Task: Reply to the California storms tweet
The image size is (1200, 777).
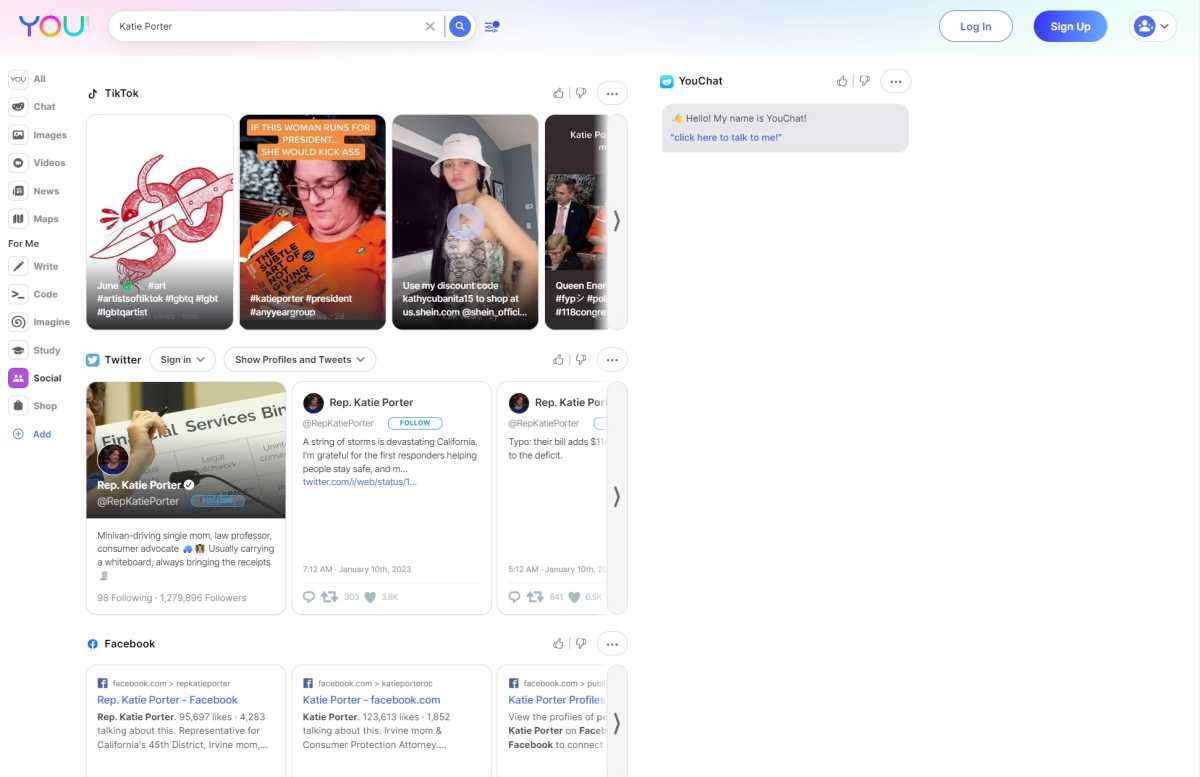Action: click(x=308, y=597)
